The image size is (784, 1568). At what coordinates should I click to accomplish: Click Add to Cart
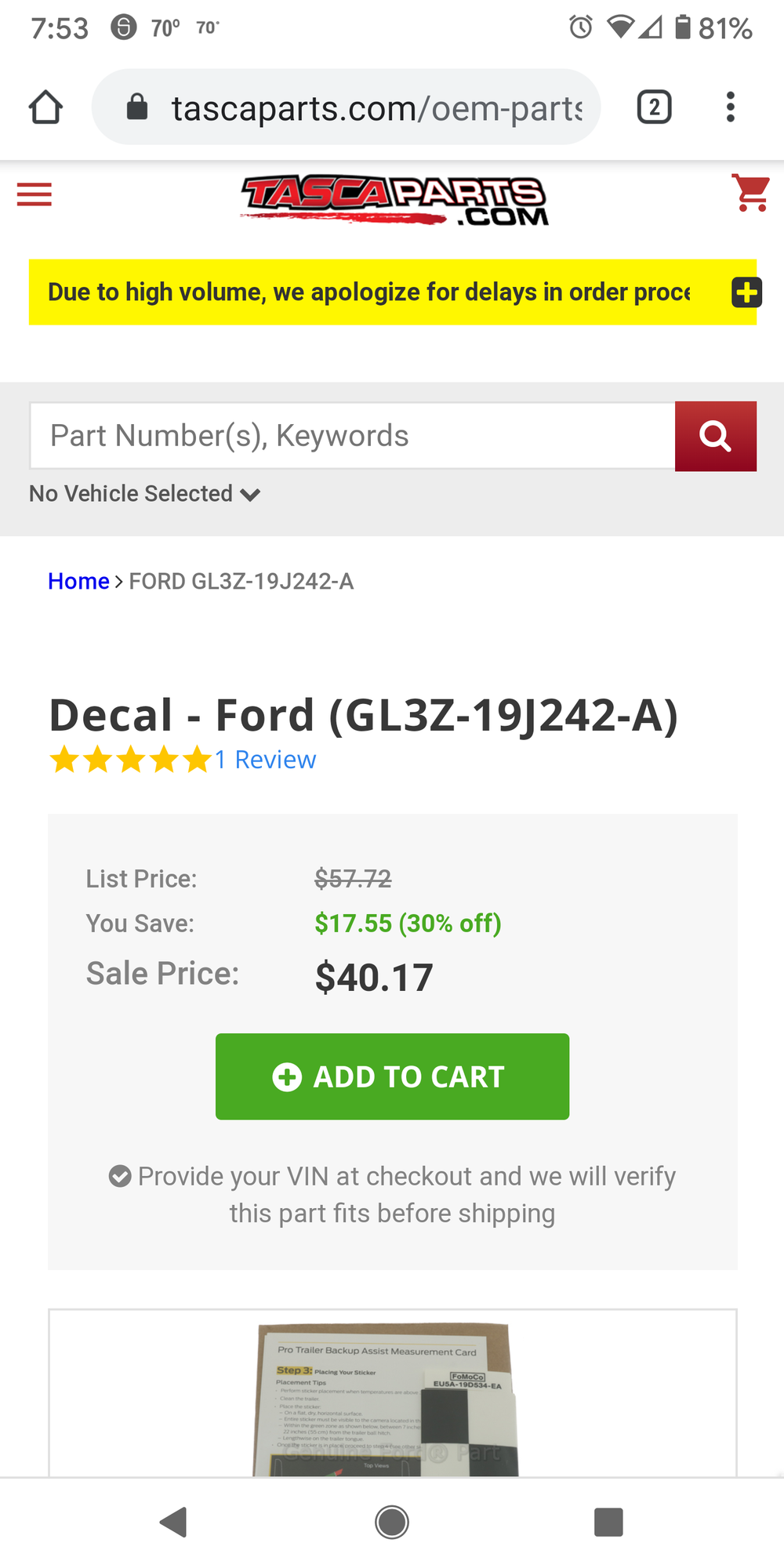coord(392,1076)
